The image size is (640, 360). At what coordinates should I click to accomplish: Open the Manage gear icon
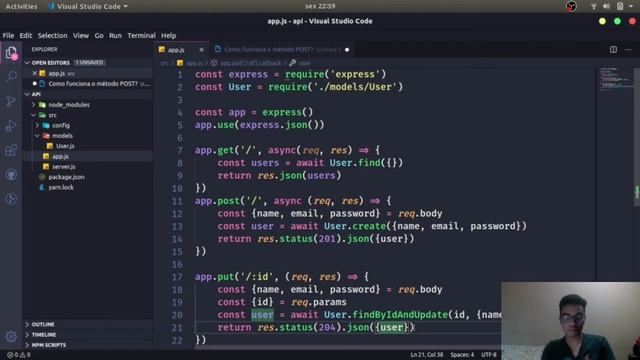(x=11, y=336)
